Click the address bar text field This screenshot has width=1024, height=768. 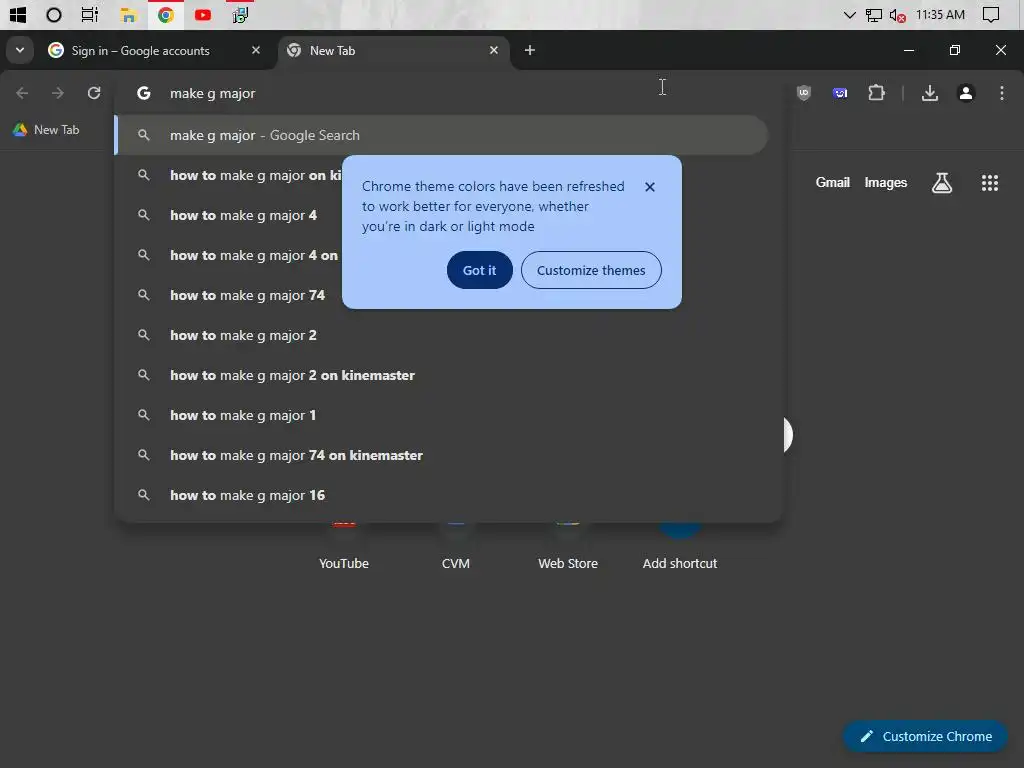[447, 93]
